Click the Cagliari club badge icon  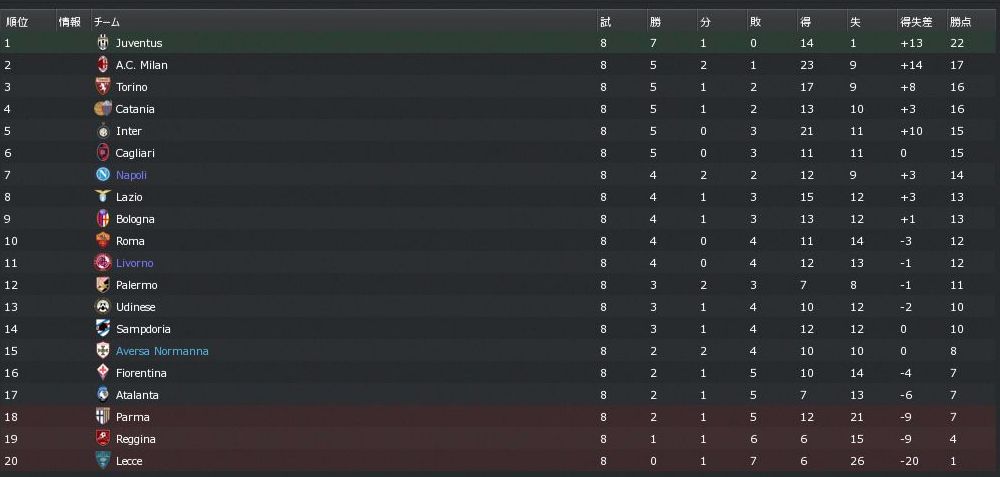[102, 153]
